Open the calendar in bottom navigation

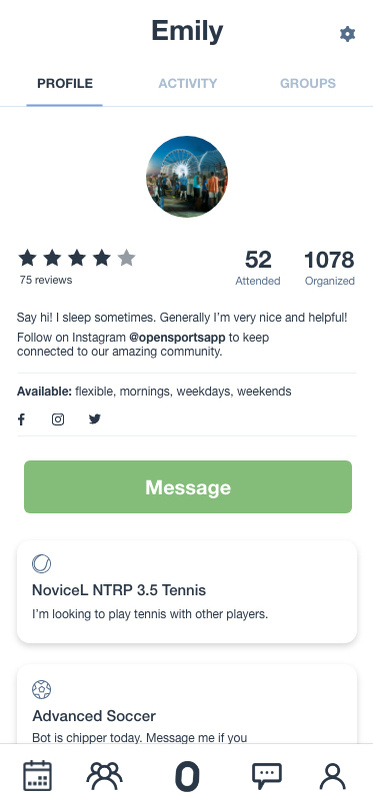37,776
